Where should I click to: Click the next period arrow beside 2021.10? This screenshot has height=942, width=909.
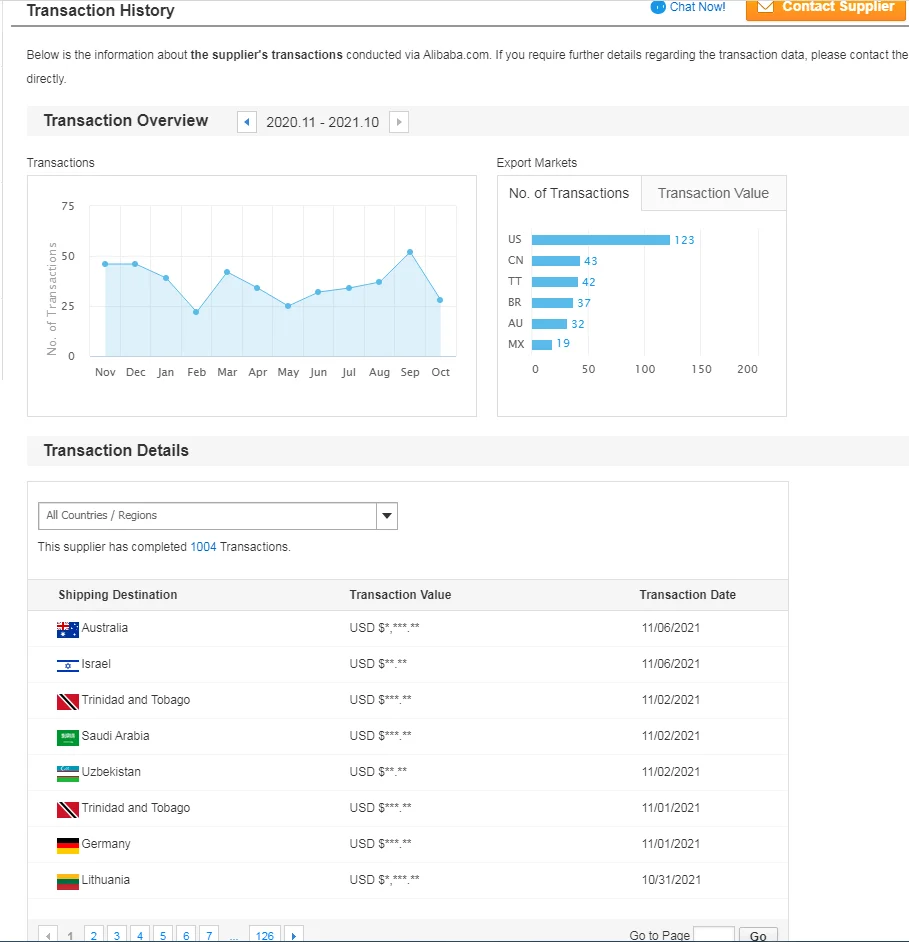pos(399,122)
